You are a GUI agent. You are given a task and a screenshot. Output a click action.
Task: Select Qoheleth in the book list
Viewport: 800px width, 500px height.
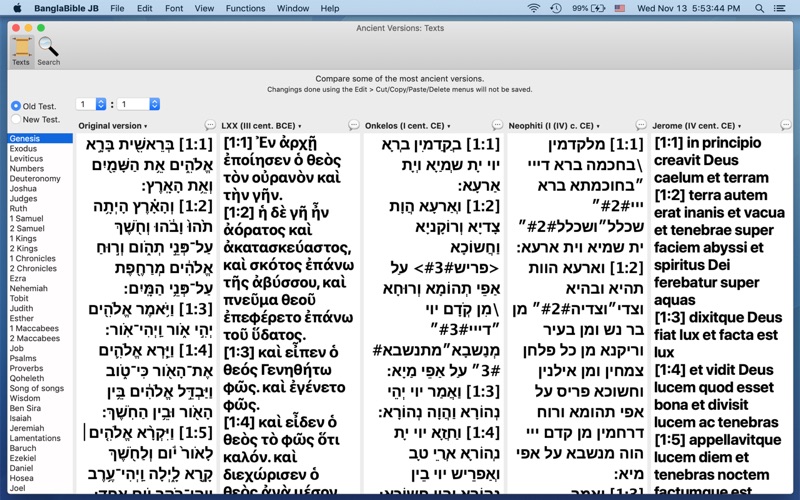[x=40, y=378]
